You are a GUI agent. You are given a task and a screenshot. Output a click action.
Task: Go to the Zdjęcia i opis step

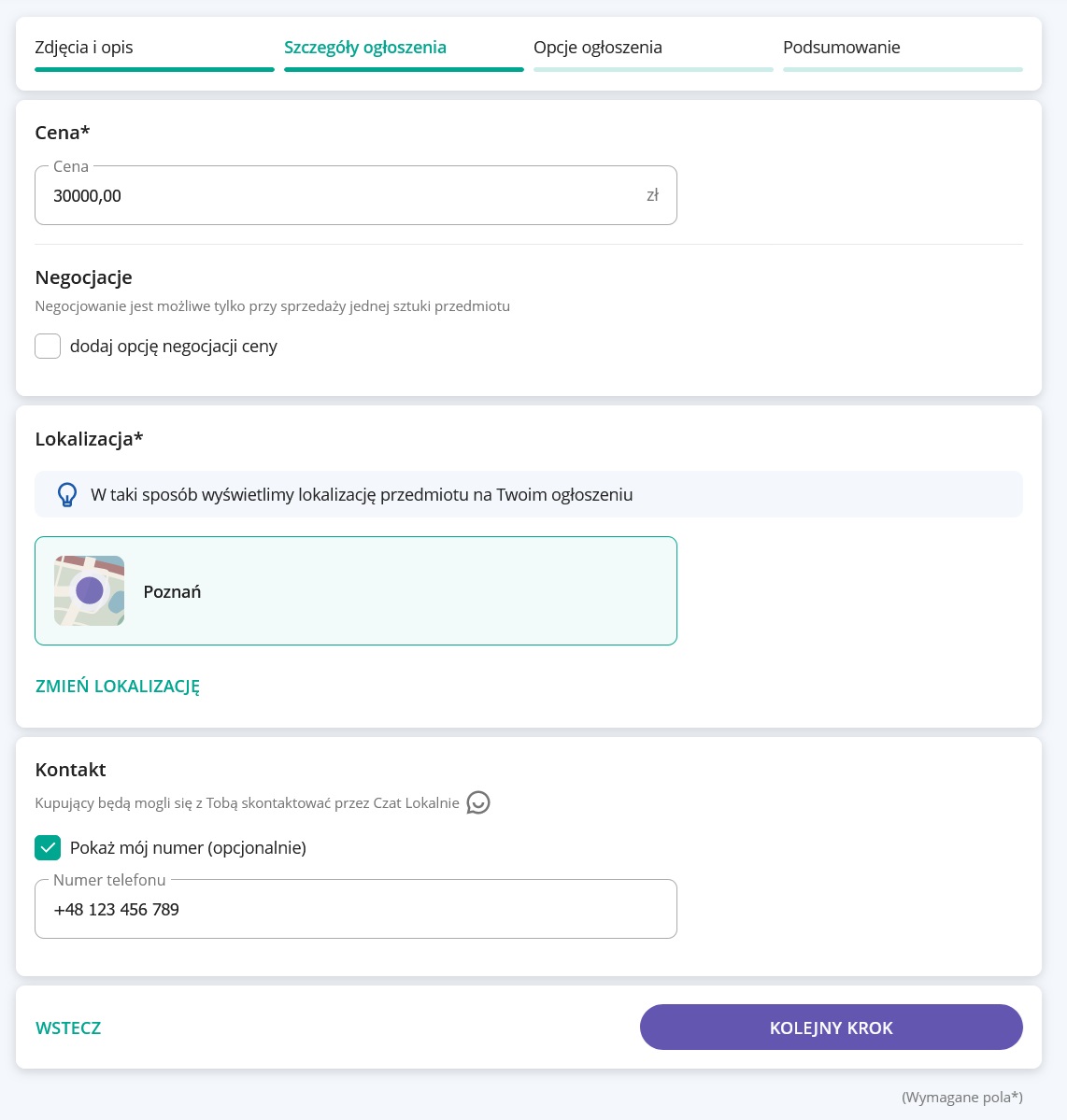84,48
